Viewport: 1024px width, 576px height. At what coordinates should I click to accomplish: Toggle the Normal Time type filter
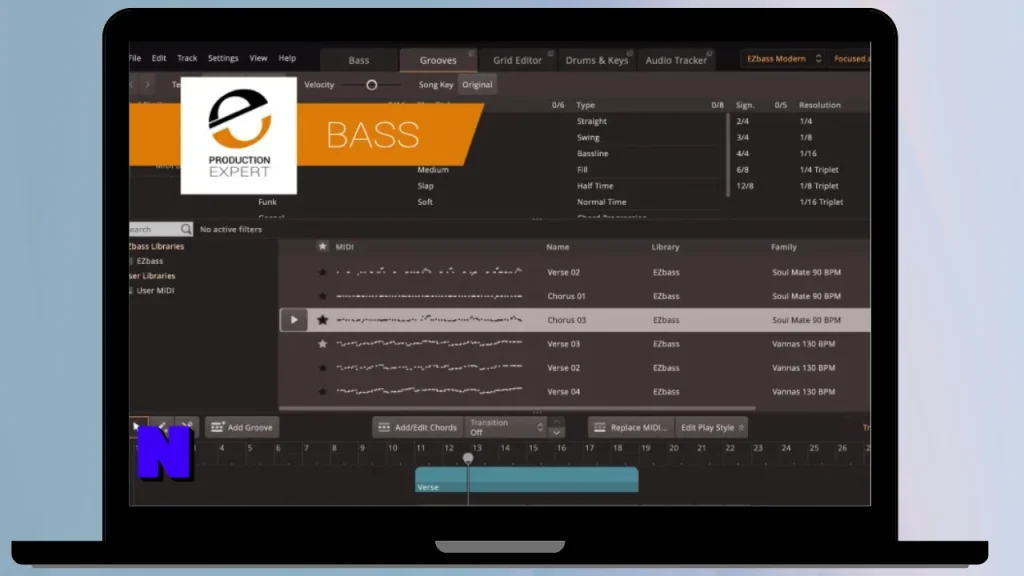click(601, 202)
